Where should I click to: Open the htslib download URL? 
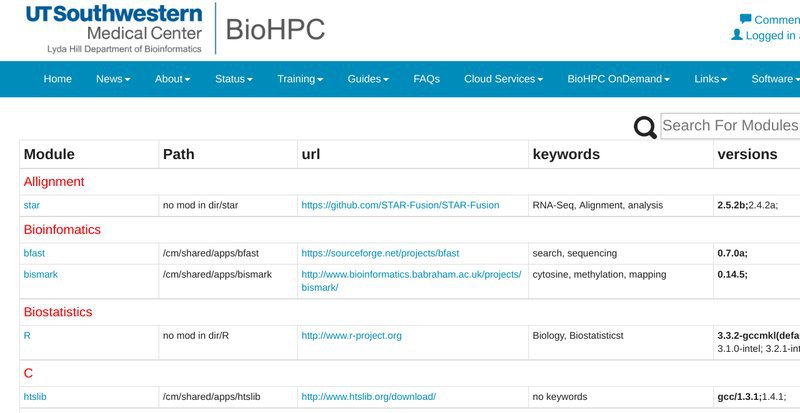click(369, 397)
